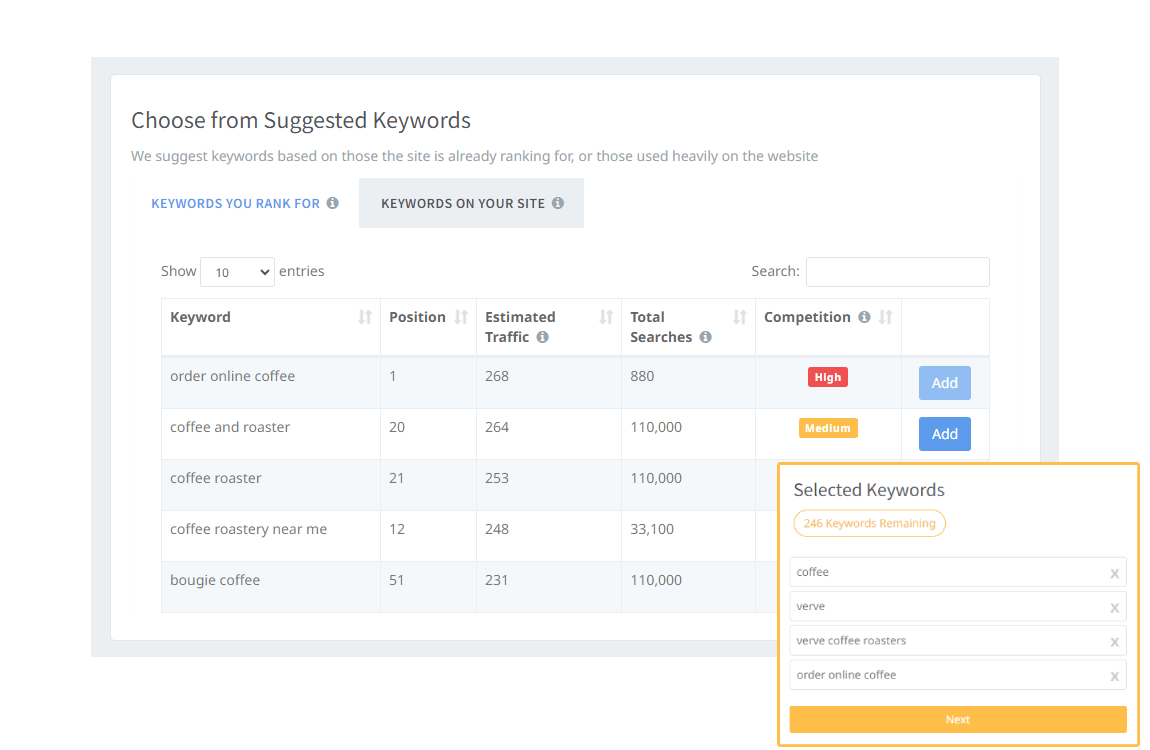Screen dimensions: 1150x750
Task: Sort by Estimated Traffic column arrows
Action: [x=606, y=317]
